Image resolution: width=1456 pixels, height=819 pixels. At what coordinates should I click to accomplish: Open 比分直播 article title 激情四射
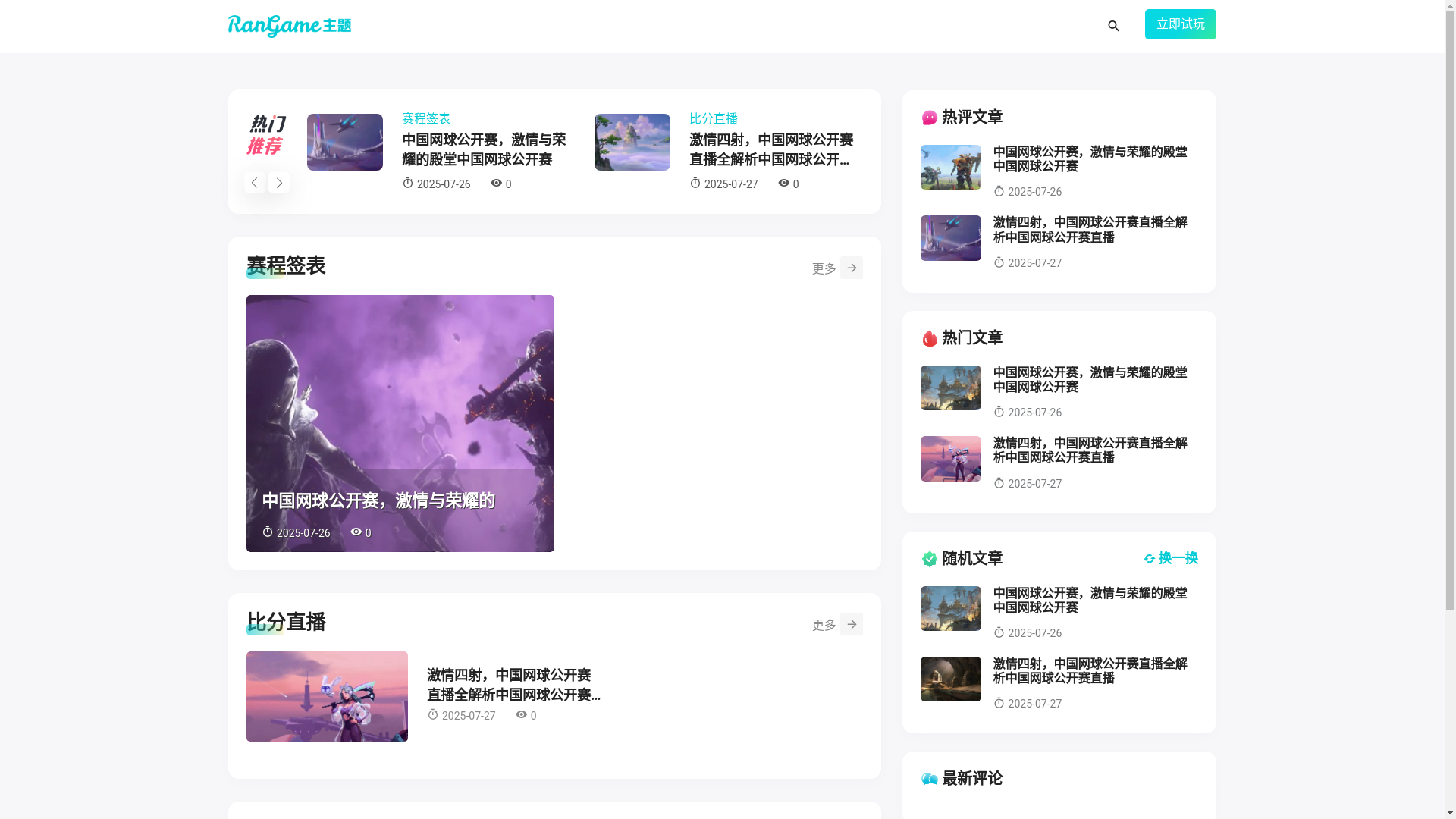coord(513,685)
